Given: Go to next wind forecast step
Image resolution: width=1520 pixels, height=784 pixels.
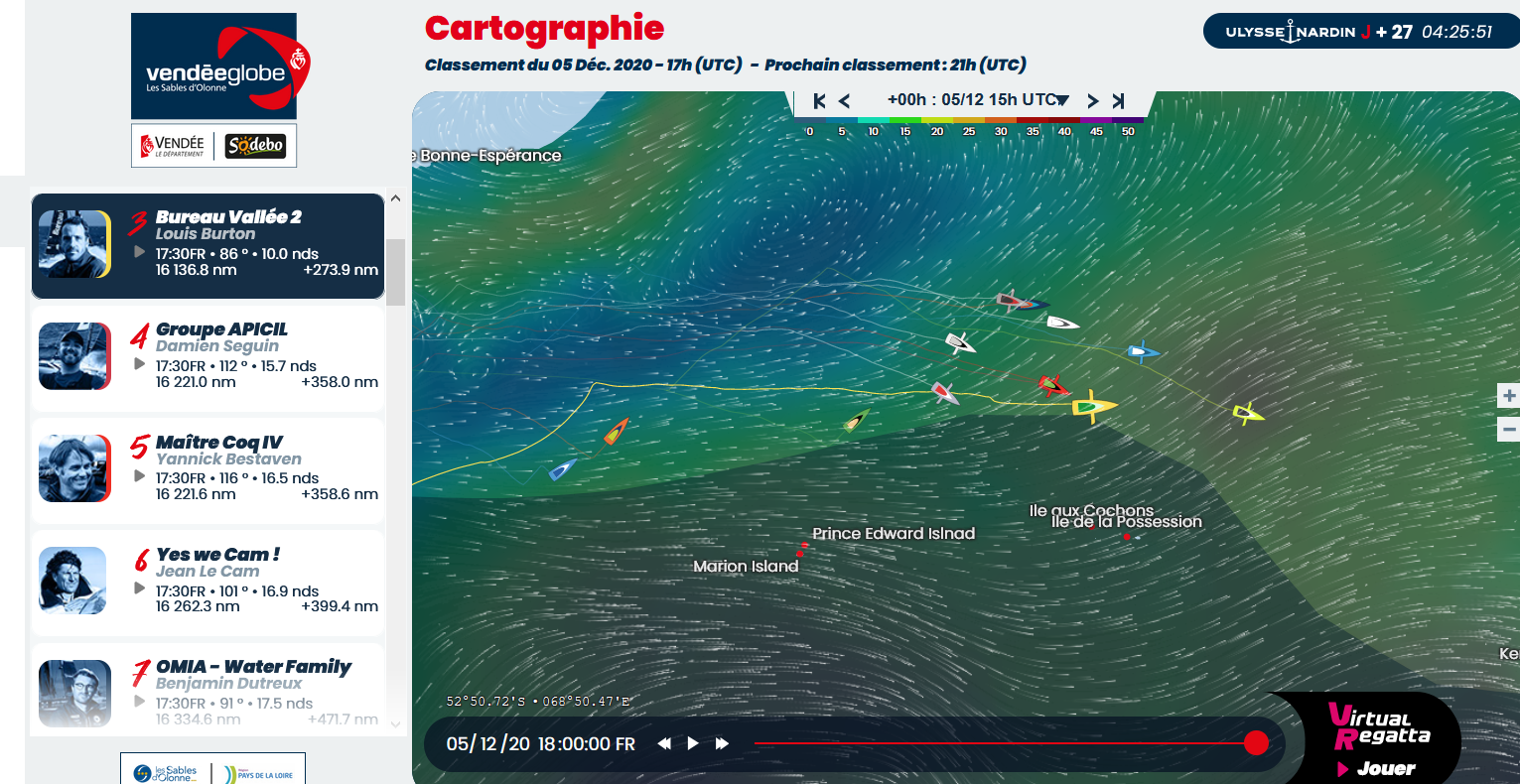Looking at the screenshot, I should pos(1093,100).
